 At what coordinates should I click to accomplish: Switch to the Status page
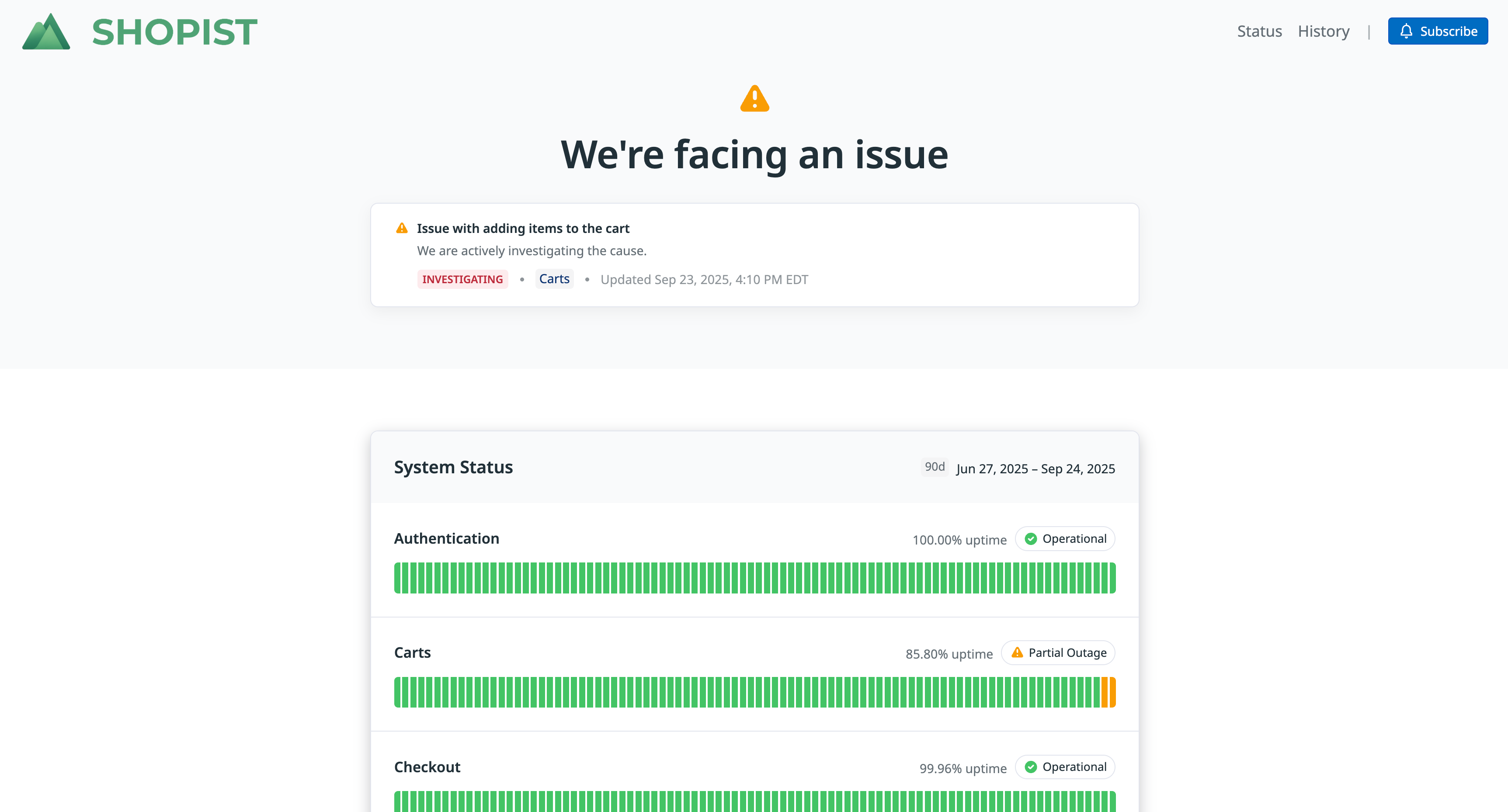[1259, 31]
